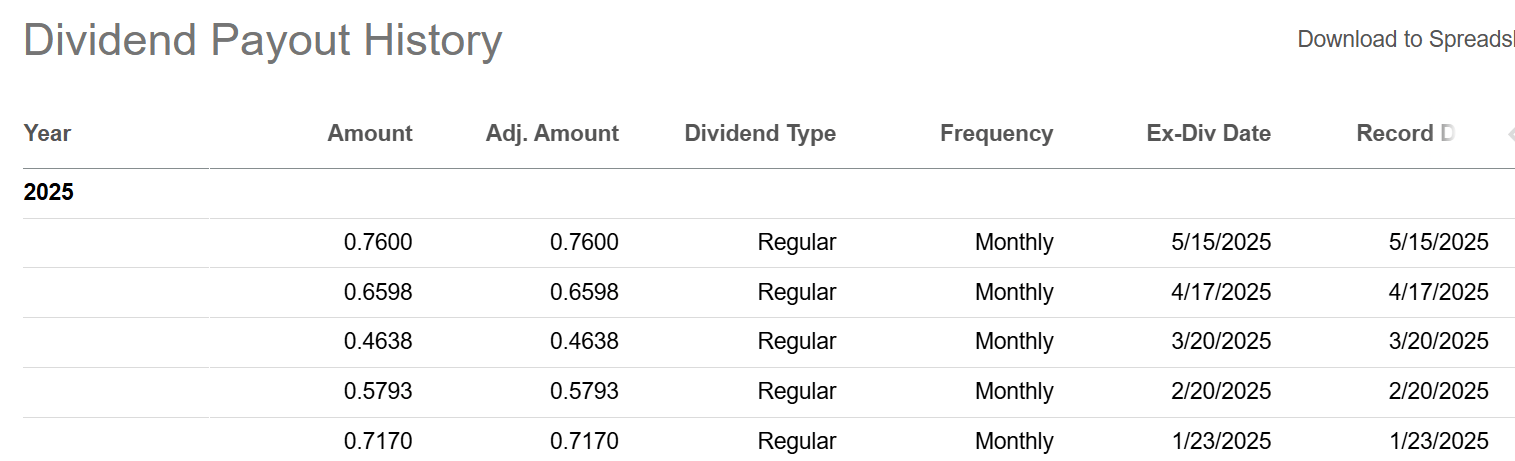This screenshot has height=461, width=1515.
Task: Click the 1/23/2025 ex-div date cell
Action: click(x=1221, y=440)
